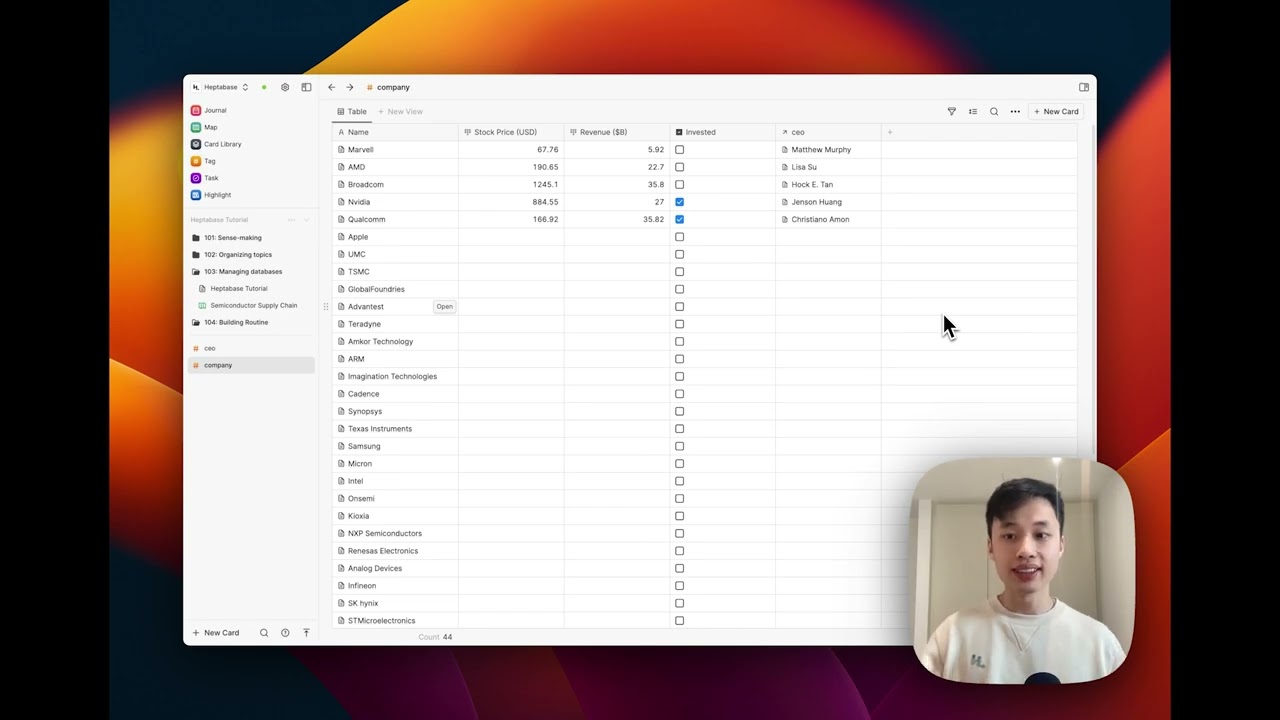
Task: Go forward with the right arrow
Action: [x=349, y=87]
